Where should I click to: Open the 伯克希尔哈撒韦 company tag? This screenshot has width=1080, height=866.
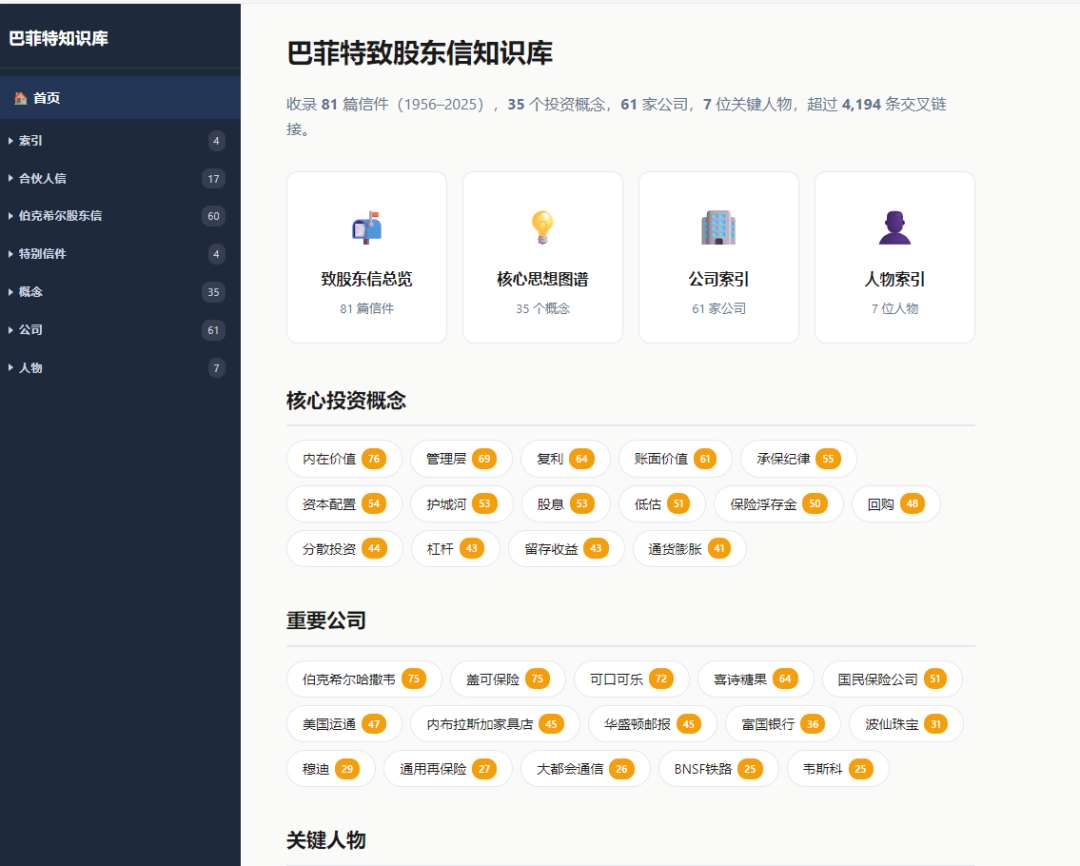pyautogui.click(x=364, y=679)
